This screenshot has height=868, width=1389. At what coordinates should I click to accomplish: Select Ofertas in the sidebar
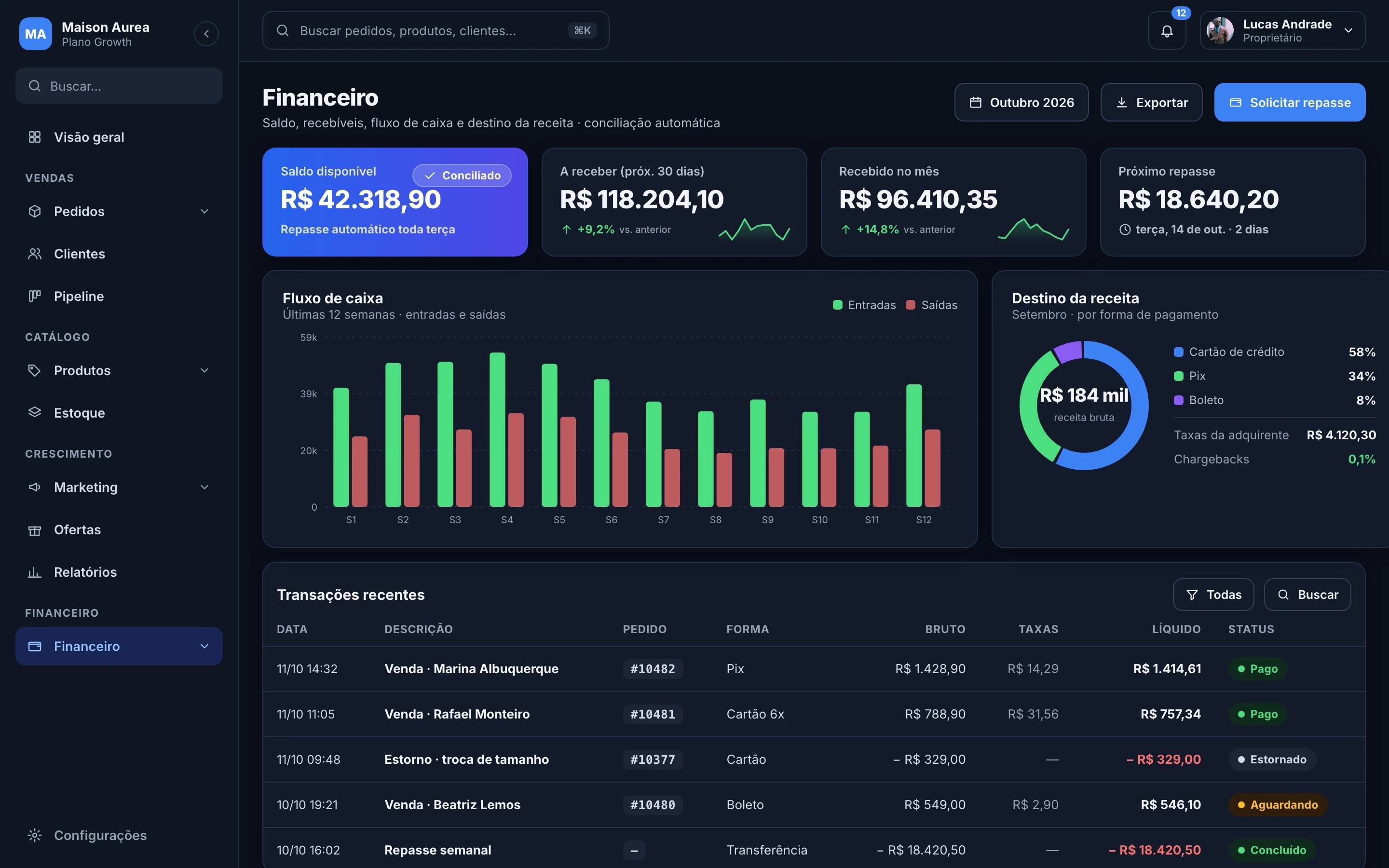pyautogui.click(x=119, y=530)
